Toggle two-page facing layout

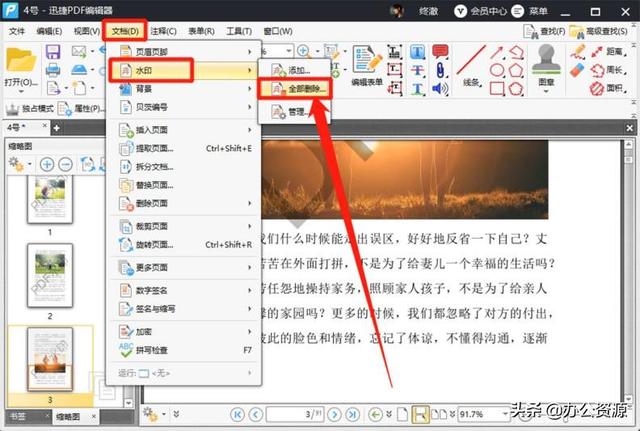pyautogui.click(x=439, y=415)
